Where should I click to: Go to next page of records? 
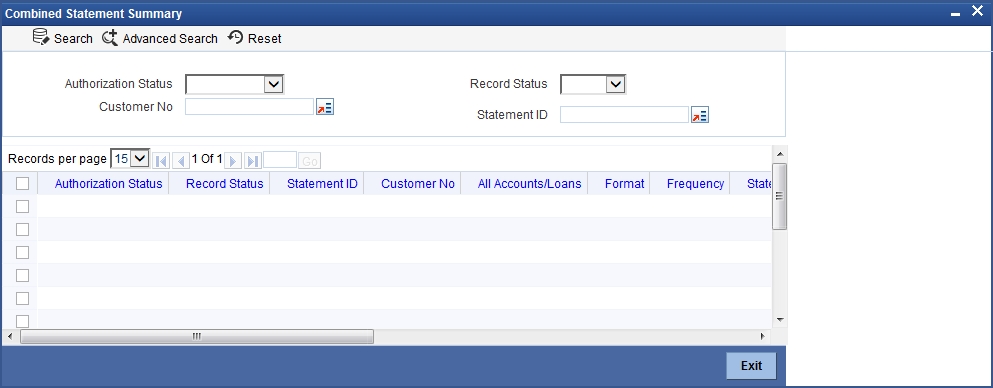233,161
